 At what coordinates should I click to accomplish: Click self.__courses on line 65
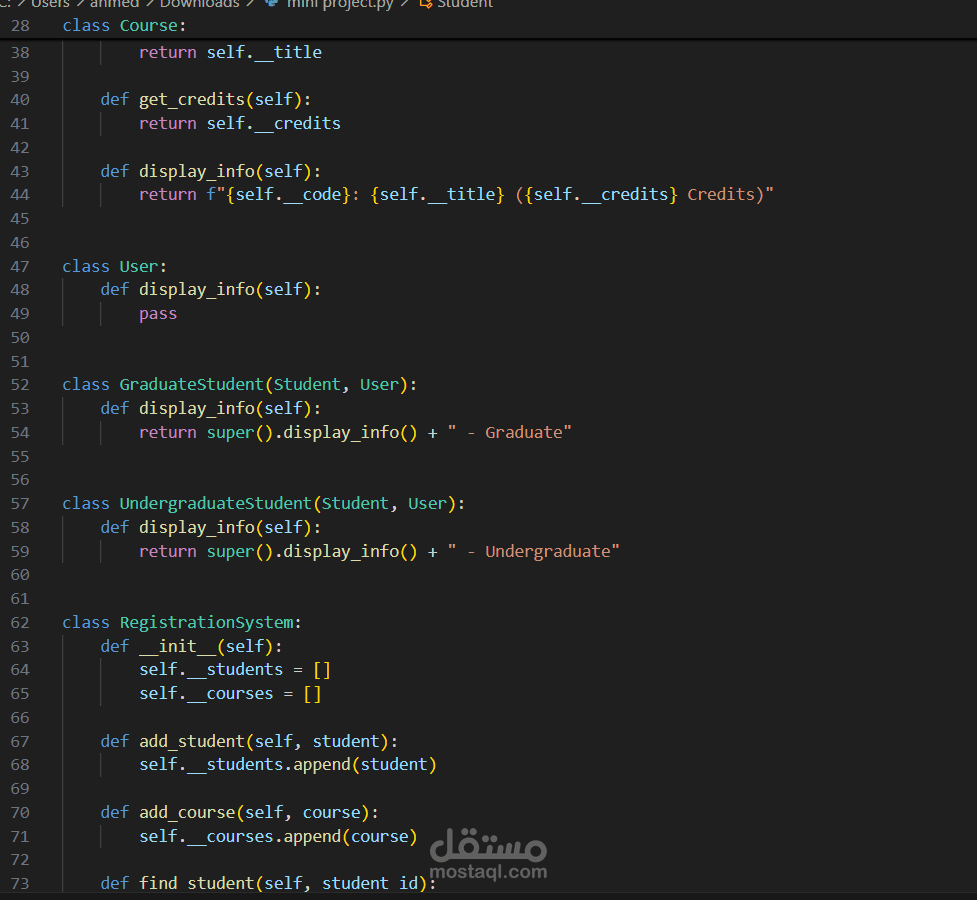click(206, 694)
